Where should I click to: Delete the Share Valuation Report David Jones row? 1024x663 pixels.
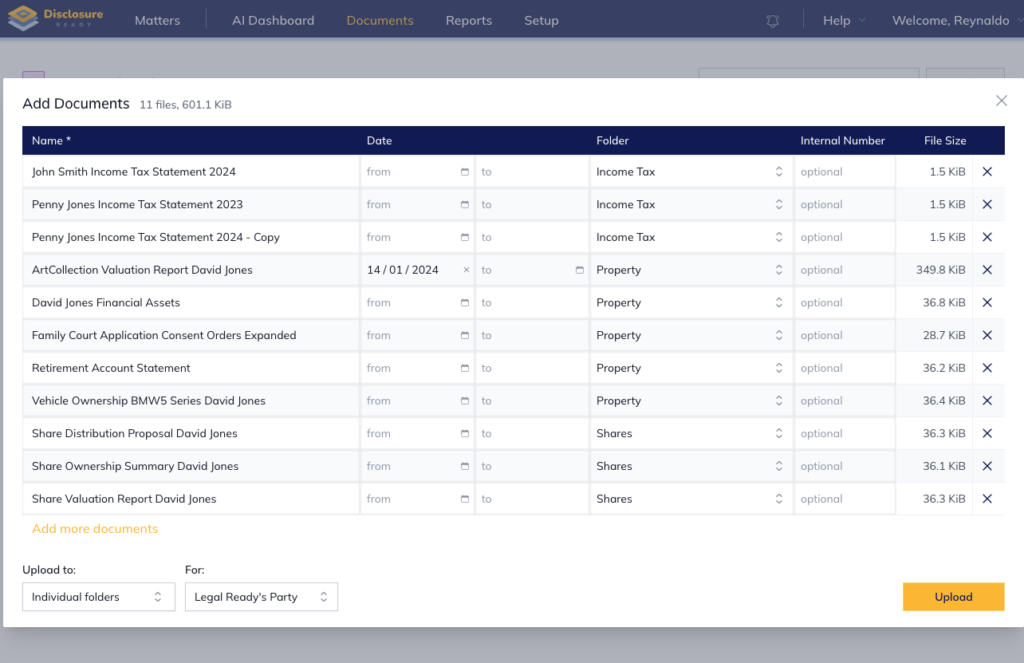pos(987,498)
